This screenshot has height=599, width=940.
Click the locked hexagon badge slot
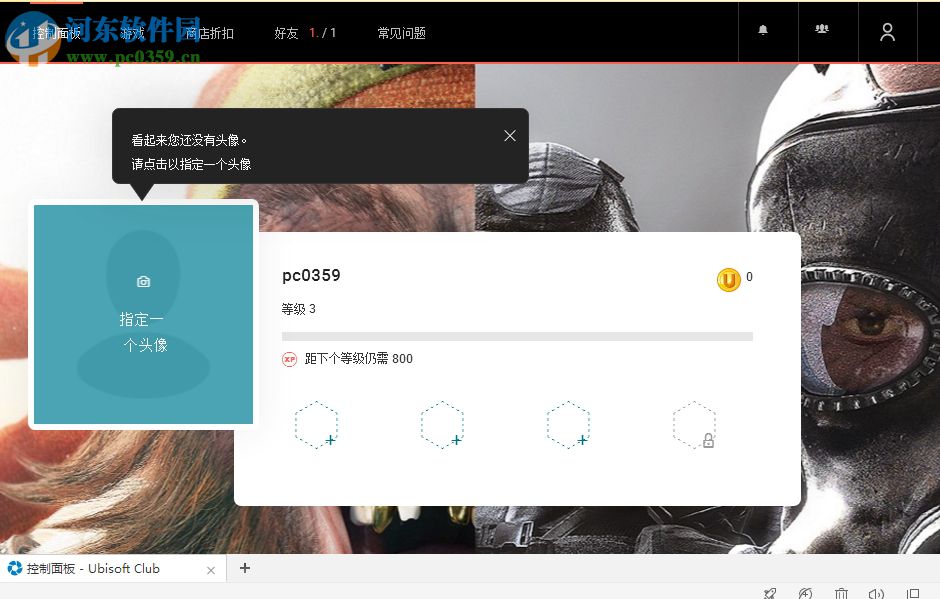click(x=694, y=425)
